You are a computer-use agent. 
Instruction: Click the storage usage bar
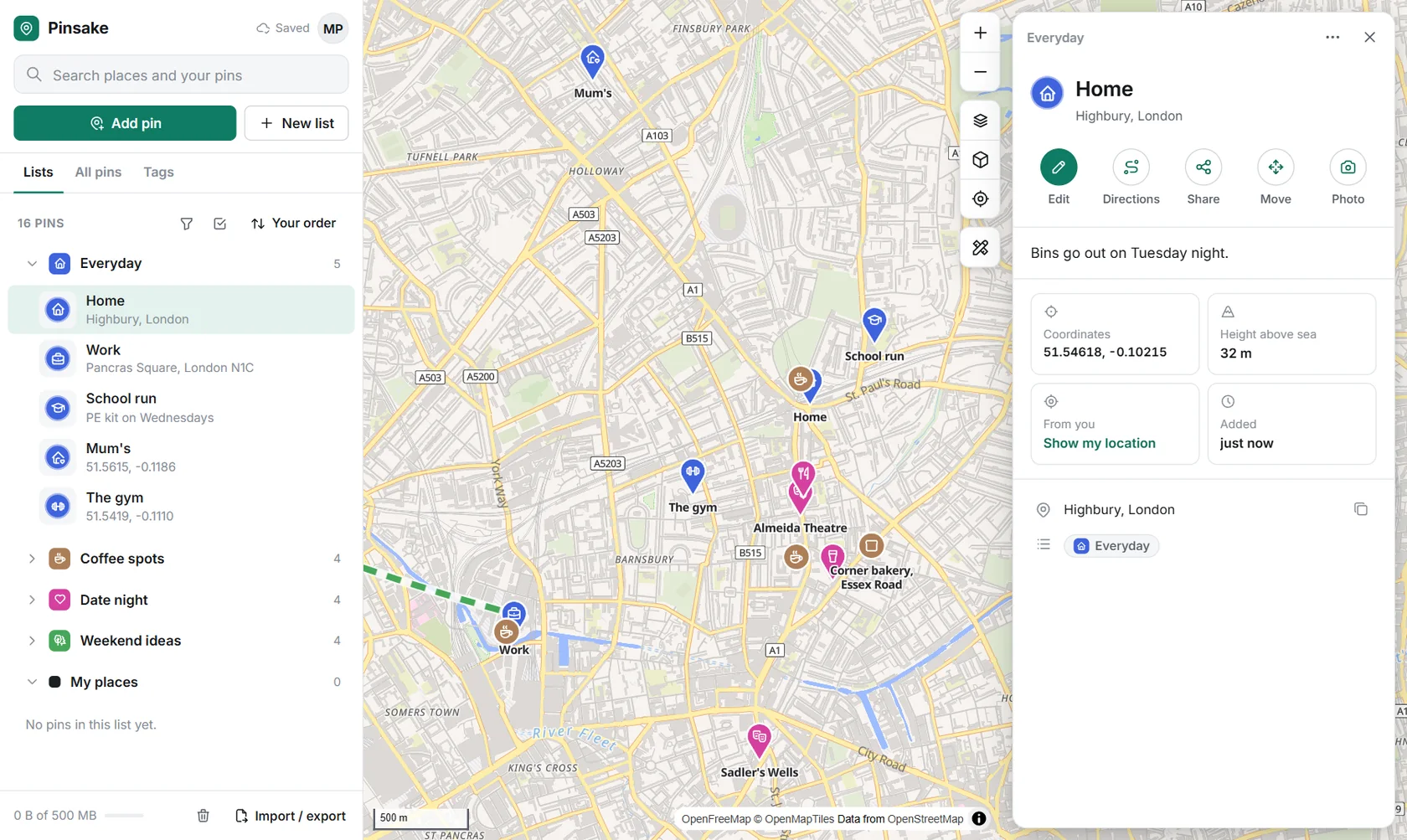coord(124,816)
